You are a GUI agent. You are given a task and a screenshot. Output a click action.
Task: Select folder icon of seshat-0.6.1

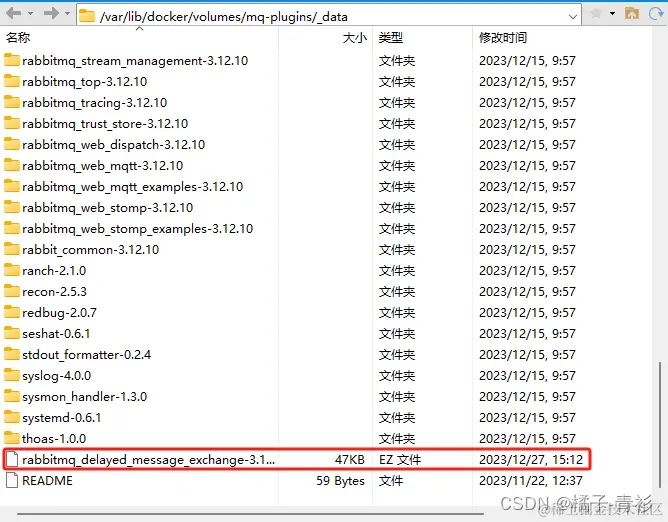pos(12,333)
